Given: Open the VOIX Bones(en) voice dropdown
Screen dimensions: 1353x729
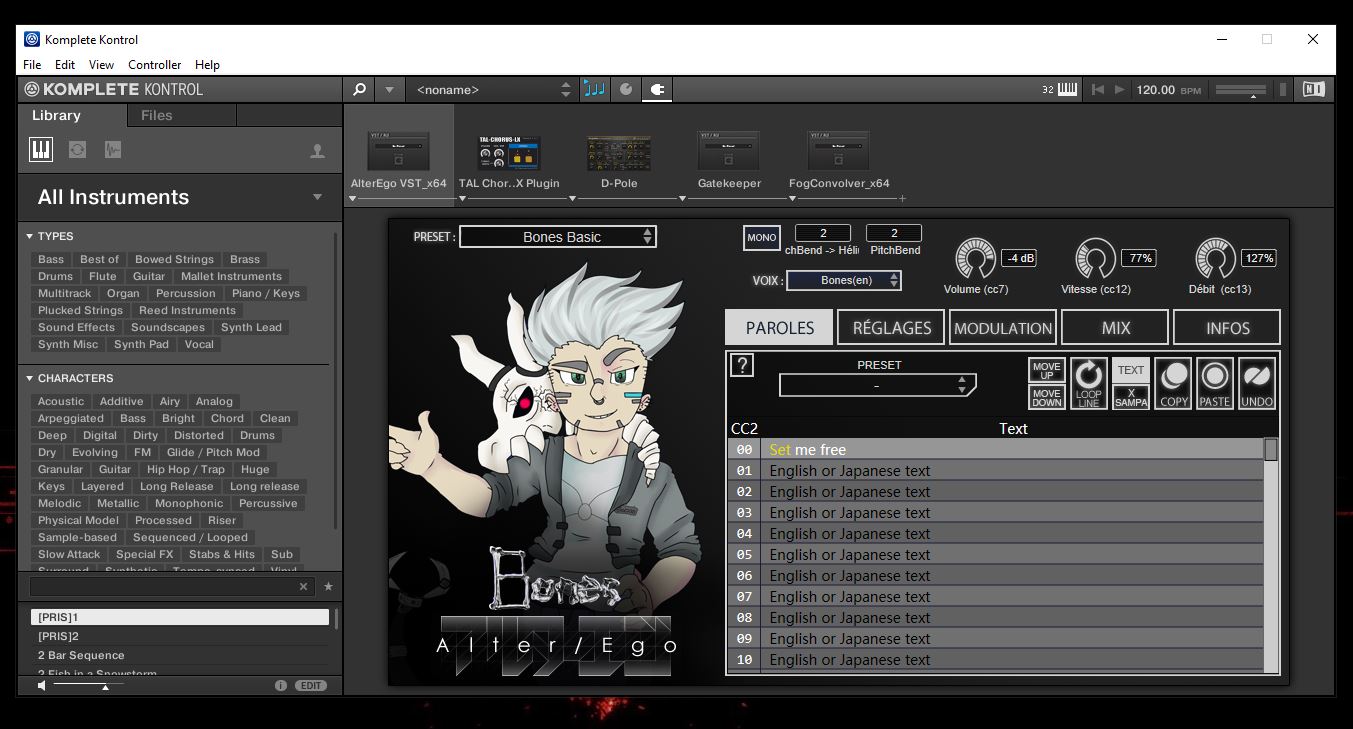Looking at the screenshot, I should pos(844,280).
